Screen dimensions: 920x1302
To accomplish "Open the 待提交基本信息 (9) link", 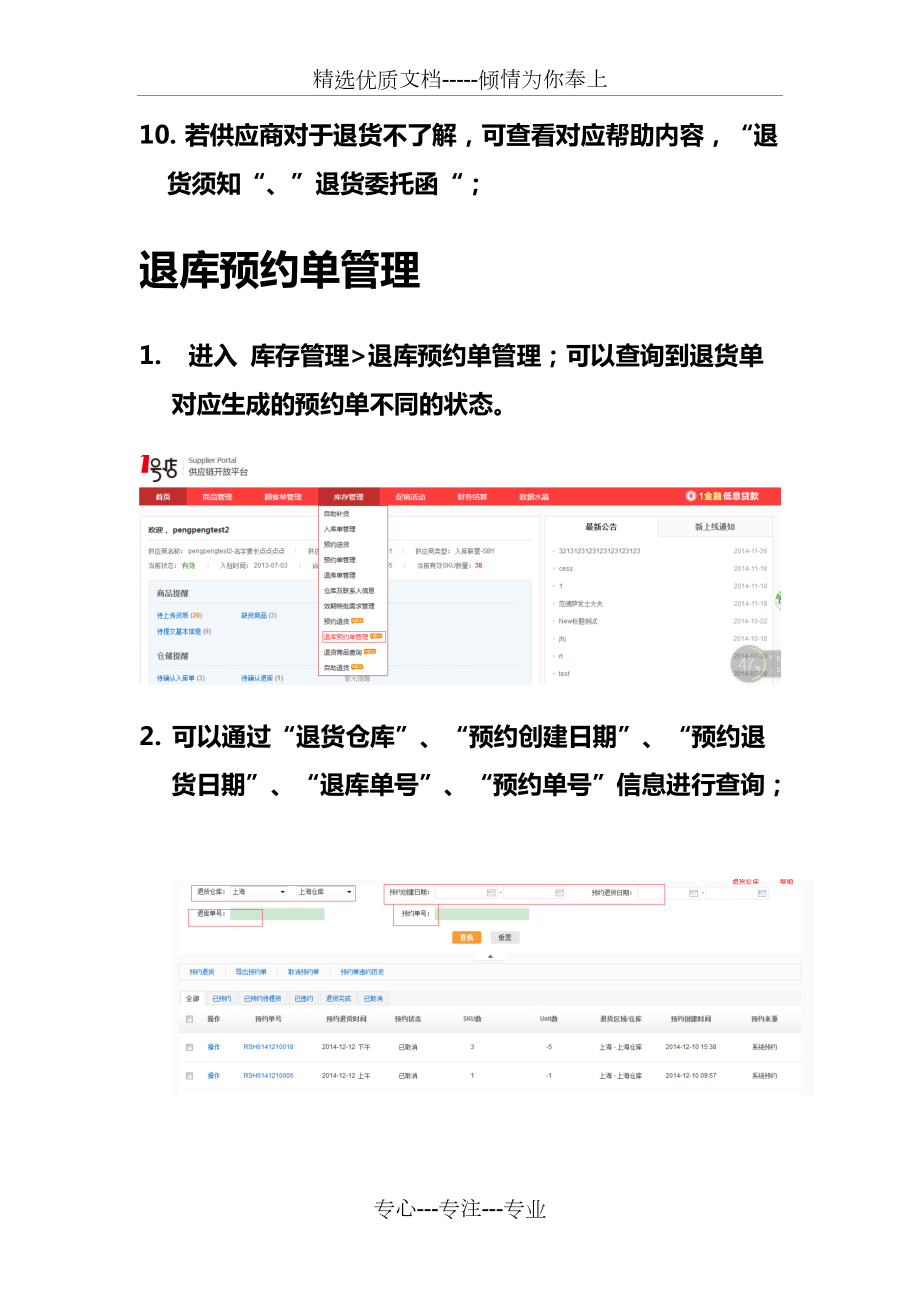I will tap(184, 632).
